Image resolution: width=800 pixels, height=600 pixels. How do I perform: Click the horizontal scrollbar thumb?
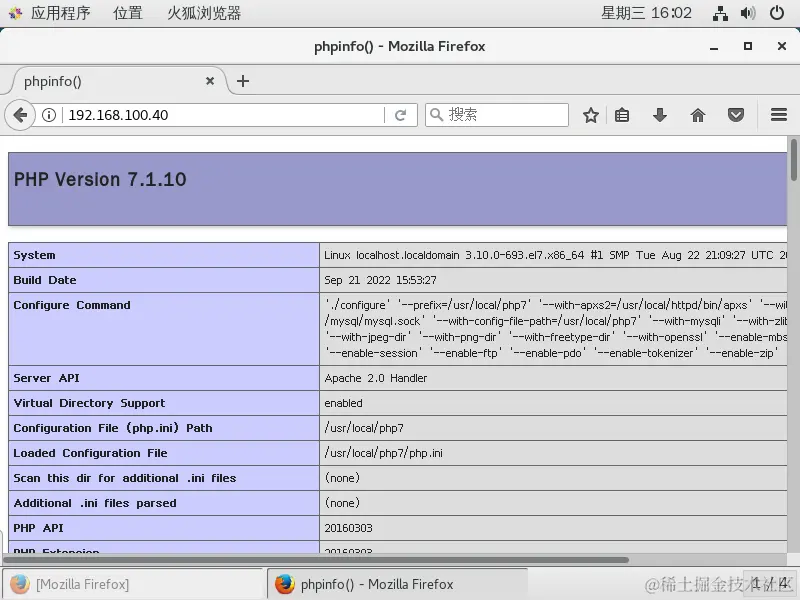coord(316,560)
